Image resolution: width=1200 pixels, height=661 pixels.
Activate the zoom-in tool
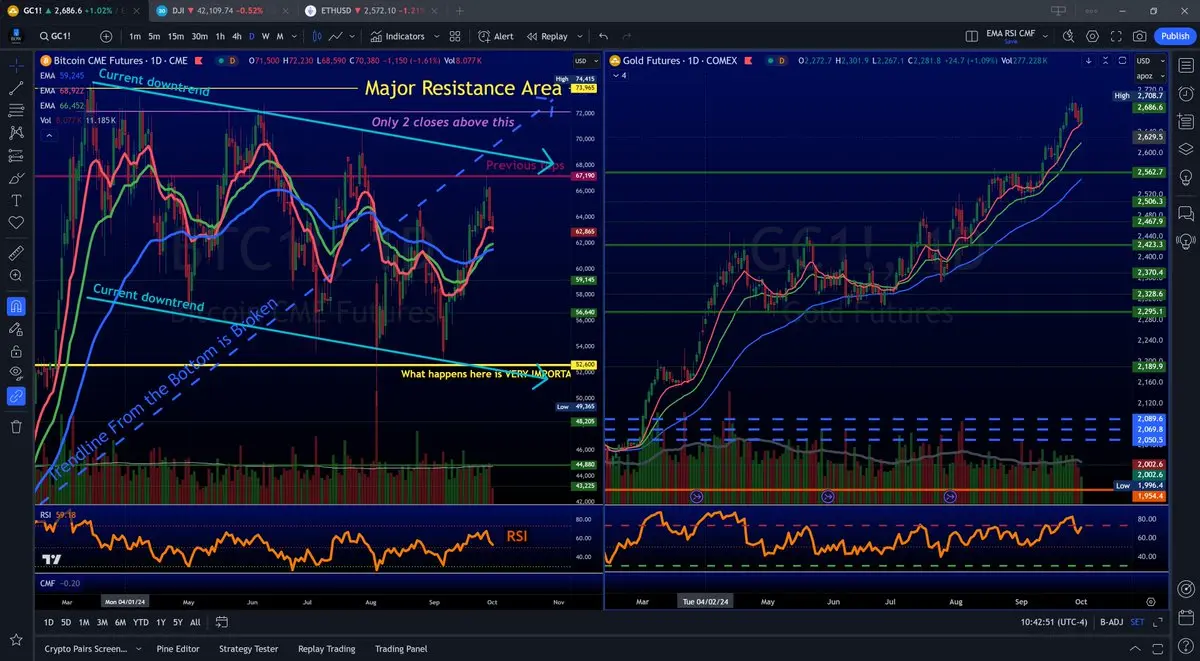click(x=16, y=275)
